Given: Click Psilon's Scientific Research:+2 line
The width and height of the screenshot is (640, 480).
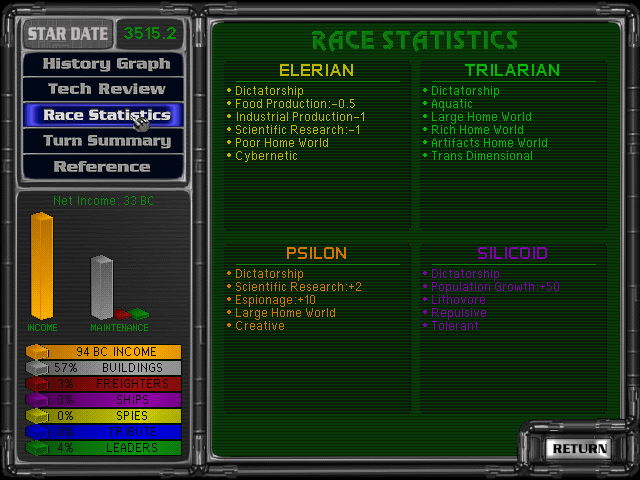Looking at the screenshot, I should (298, 287).
